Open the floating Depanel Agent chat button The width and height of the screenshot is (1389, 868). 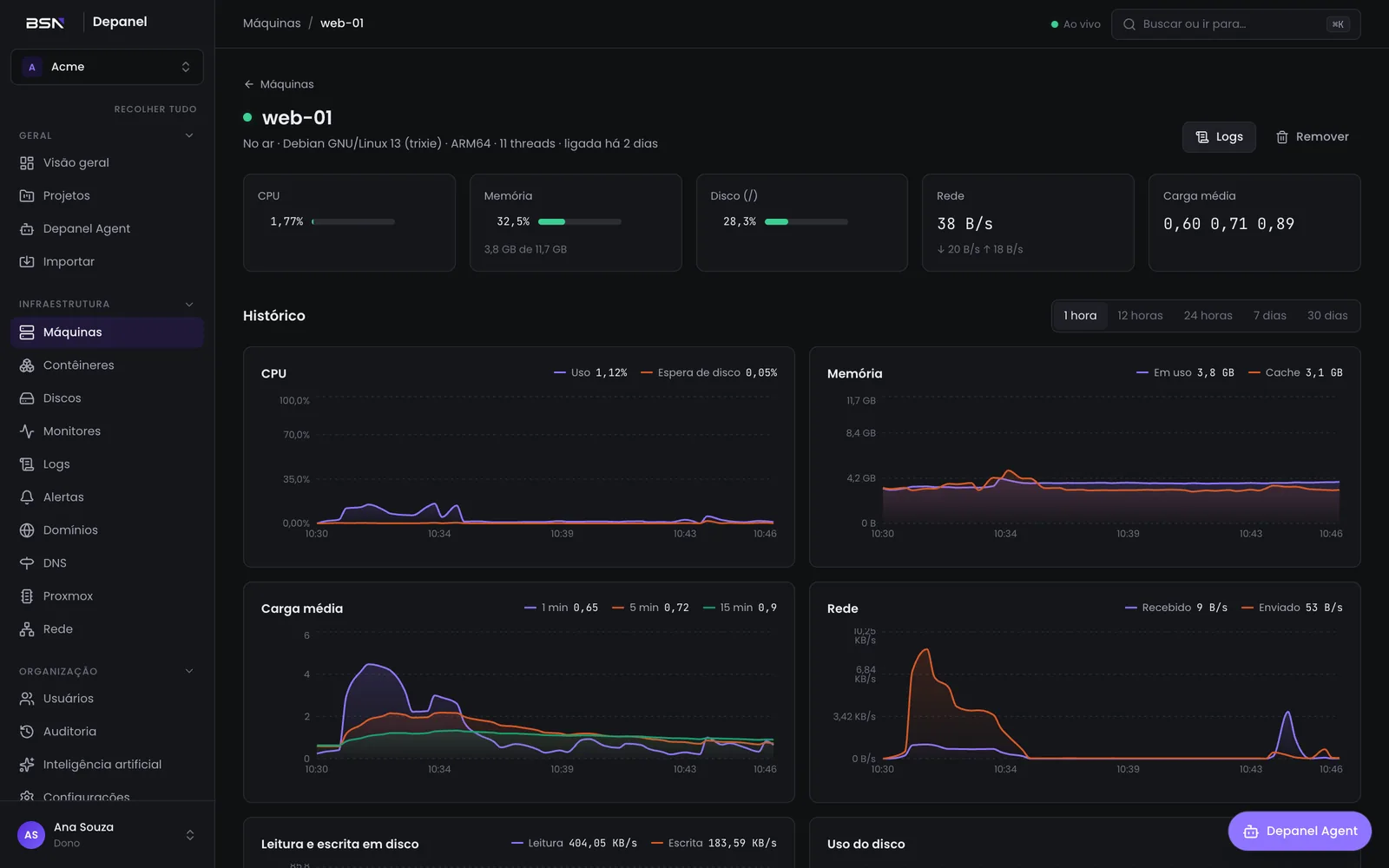(1300, 832)
